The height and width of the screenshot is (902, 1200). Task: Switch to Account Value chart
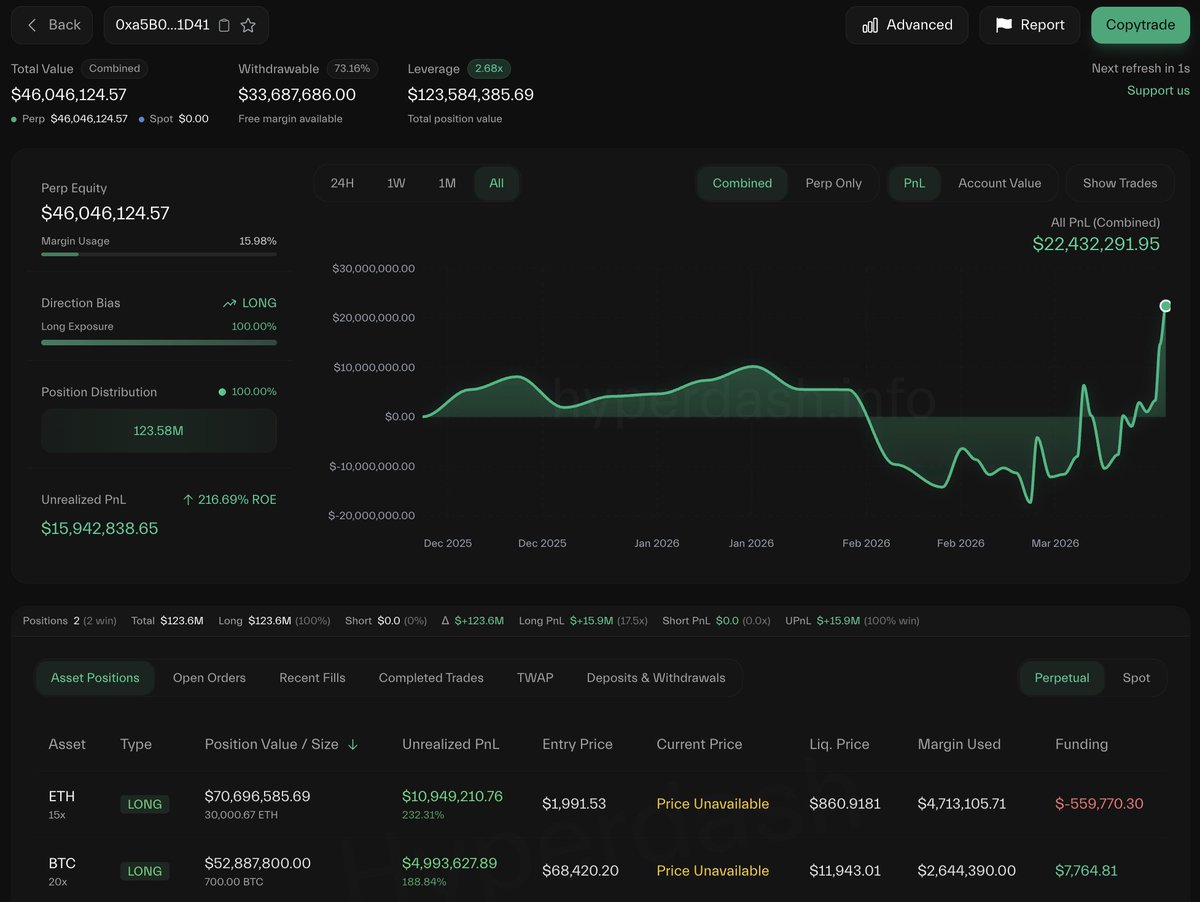point(1000,183)
